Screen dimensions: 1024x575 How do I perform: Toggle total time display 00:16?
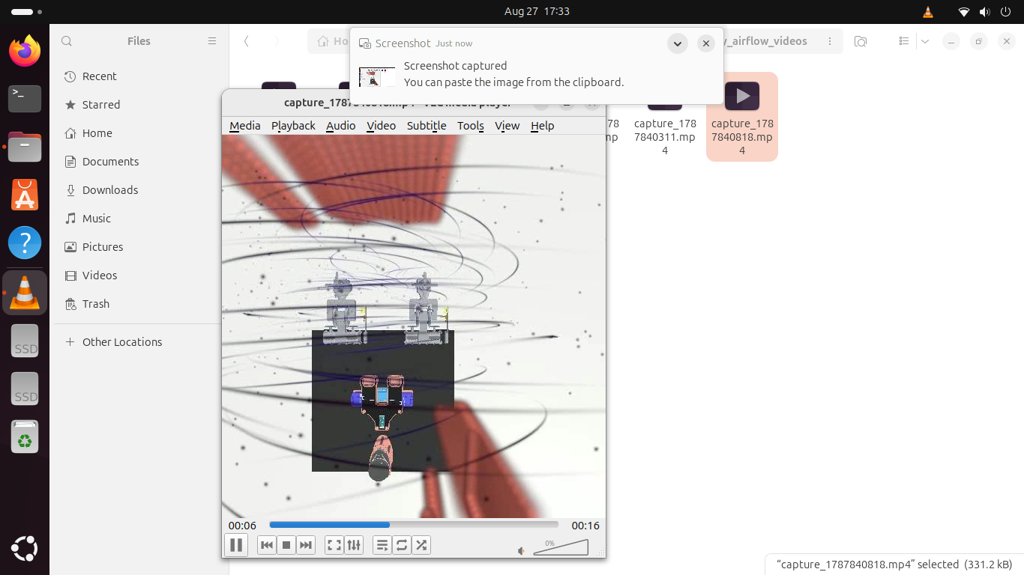coord(585,525)
